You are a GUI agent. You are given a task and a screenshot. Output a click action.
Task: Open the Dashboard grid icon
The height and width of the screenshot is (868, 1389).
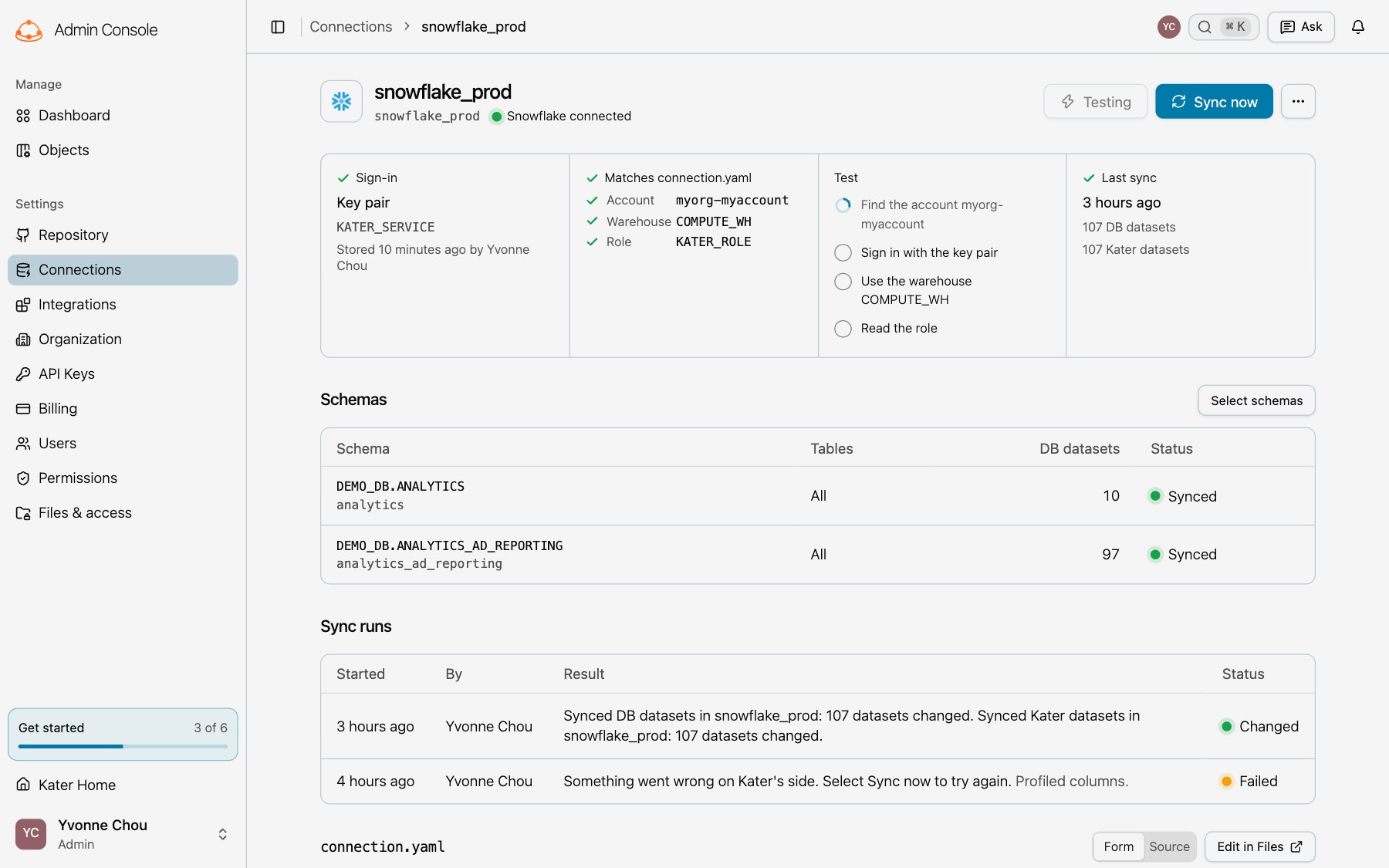(23, 116)
